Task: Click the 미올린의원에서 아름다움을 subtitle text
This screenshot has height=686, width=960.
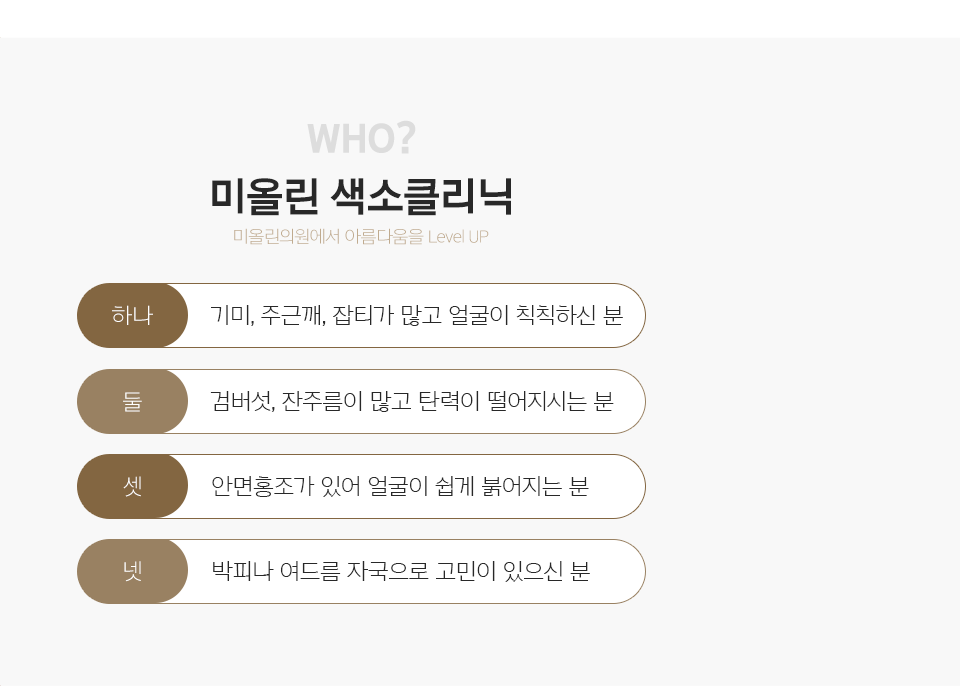Action: pos(328,237)
